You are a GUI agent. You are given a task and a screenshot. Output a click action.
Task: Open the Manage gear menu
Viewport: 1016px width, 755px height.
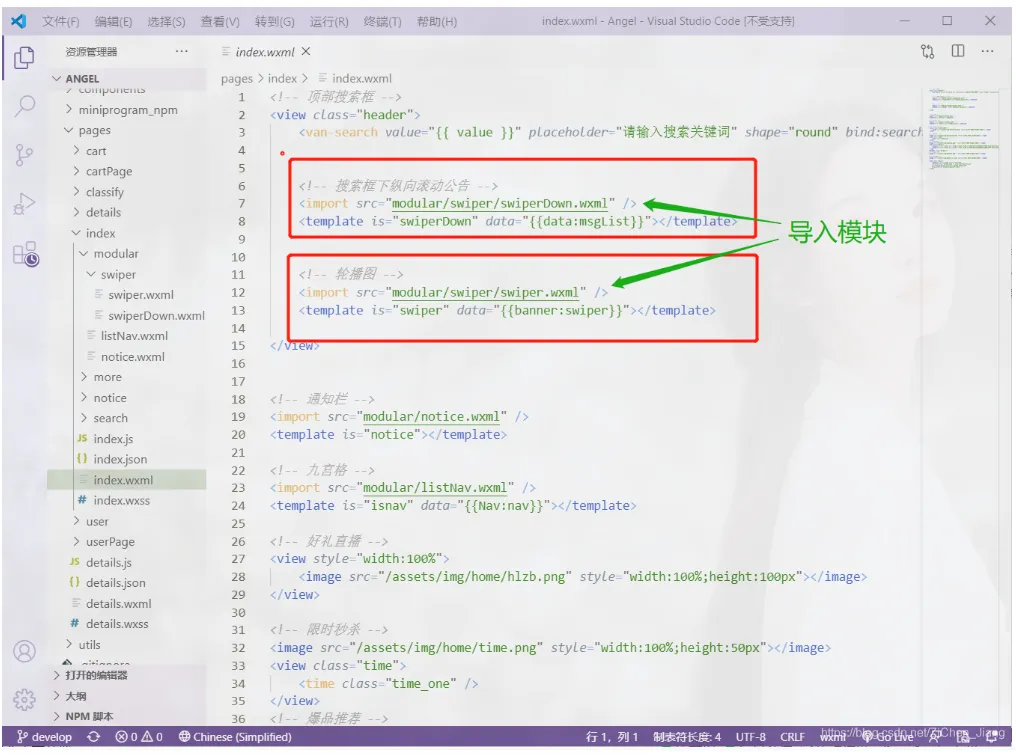pos(25,699)
